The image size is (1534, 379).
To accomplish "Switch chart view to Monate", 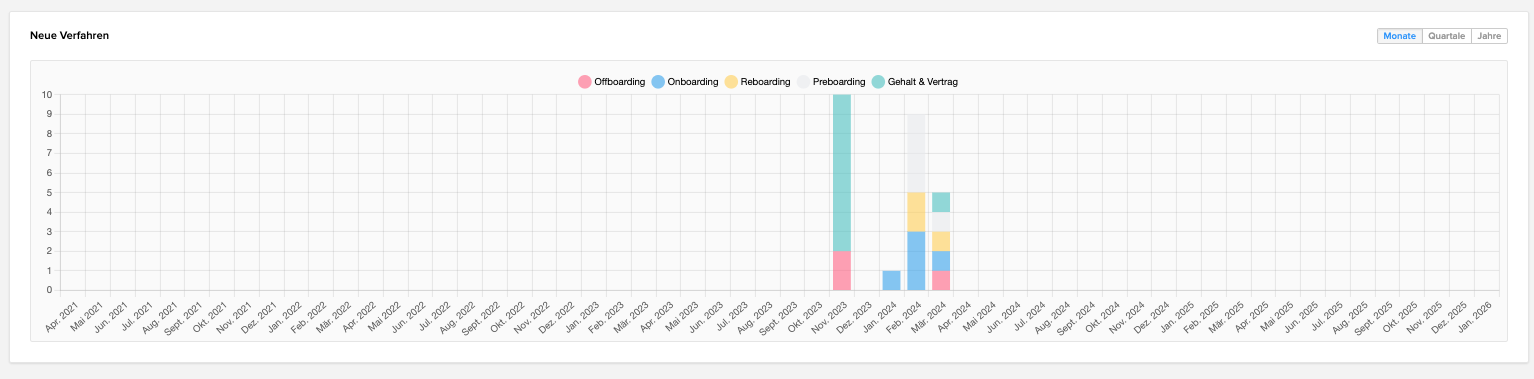I will point(1399,36).
